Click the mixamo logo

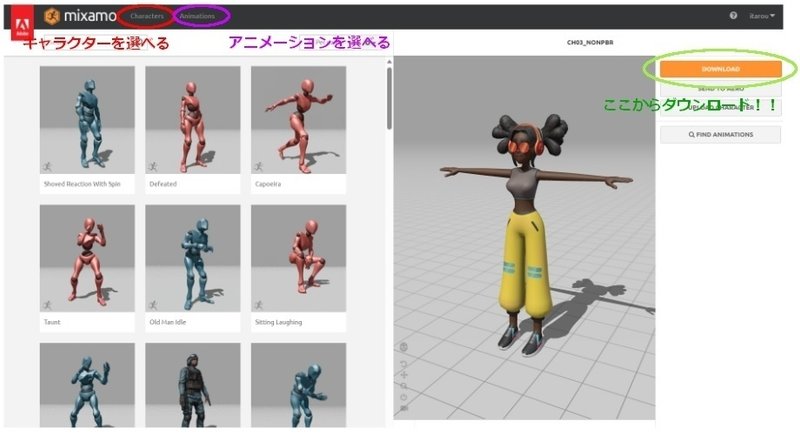pyautogui.click(x=81, y=16)
